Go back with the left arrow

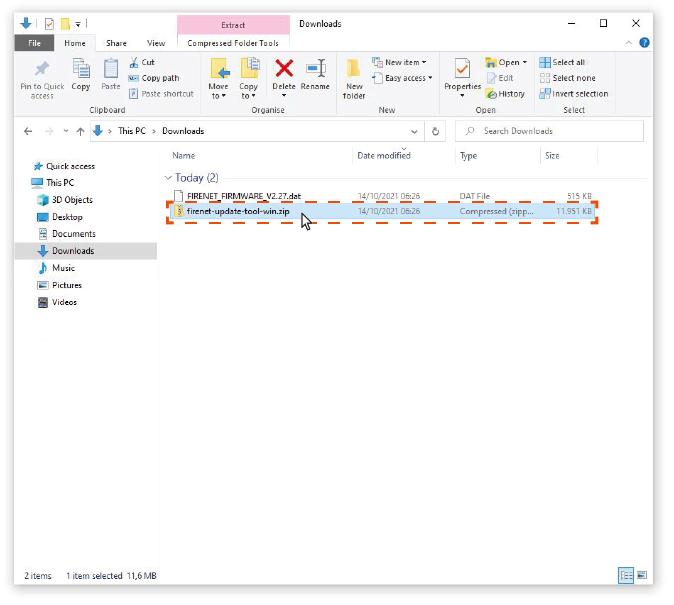[x=28, y=131]
